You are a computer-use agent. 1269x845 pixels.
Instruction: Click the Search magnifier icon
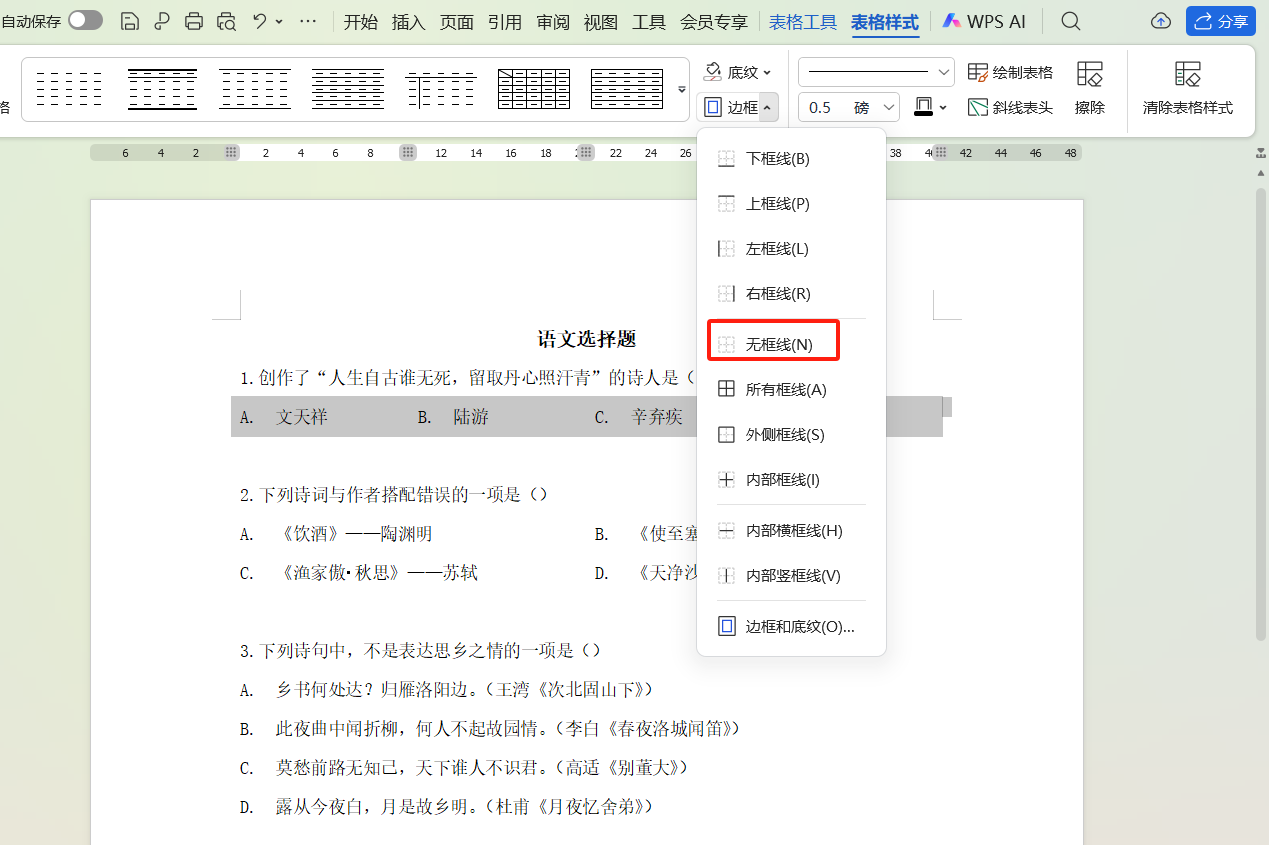tap(1070, 20)
